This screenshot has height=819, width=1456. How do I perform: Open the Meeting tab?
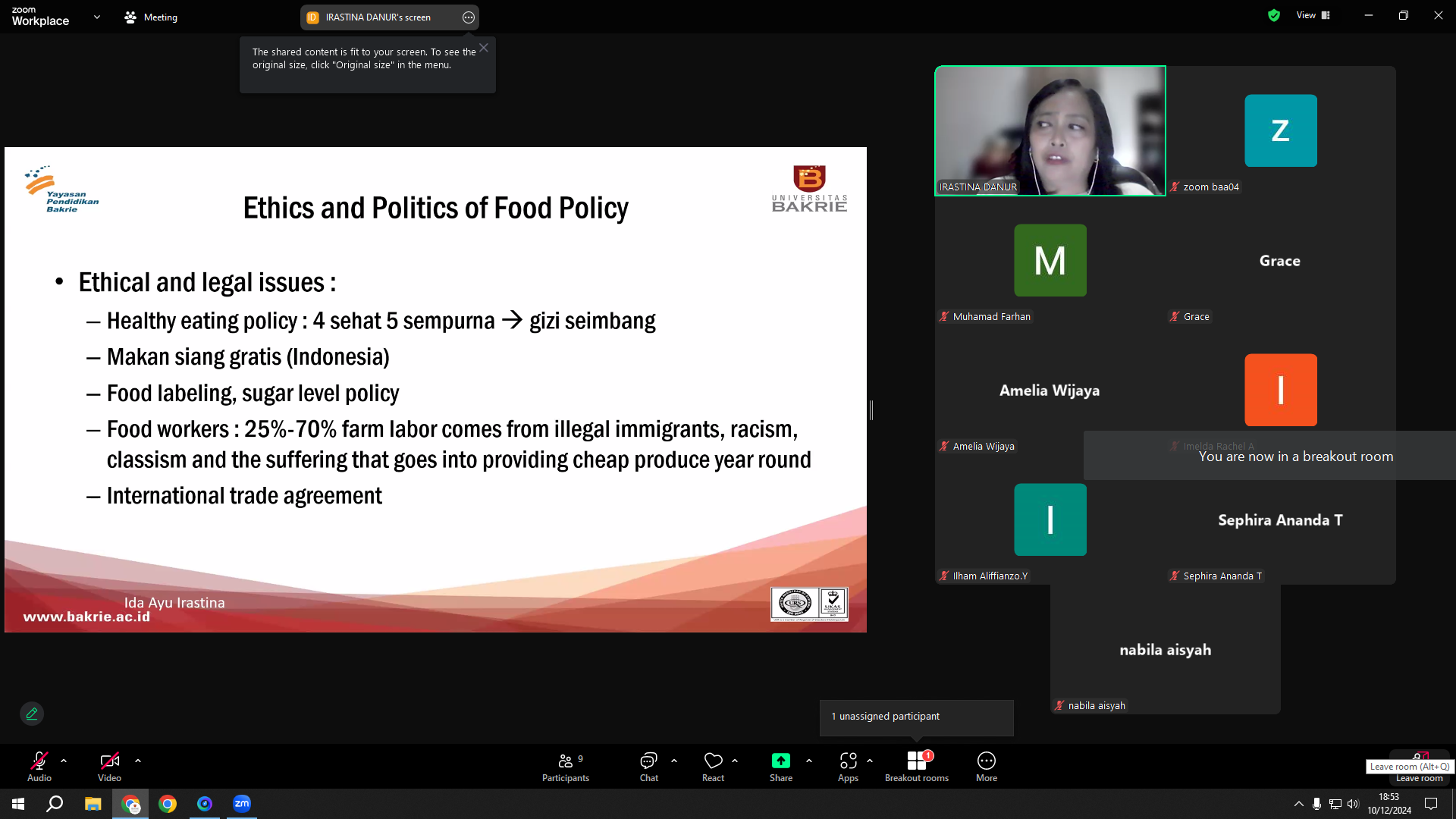pyautogui.click(x=151, y=17)
